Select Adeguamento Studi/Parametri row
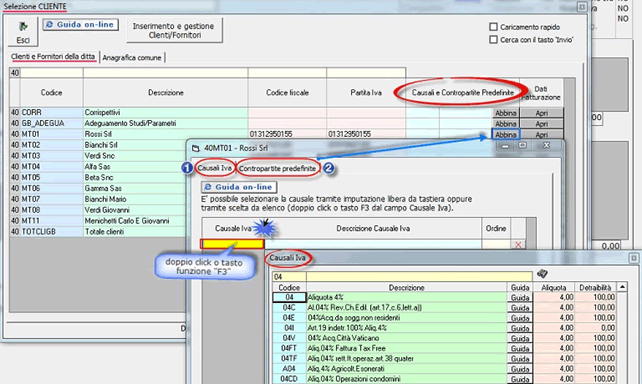 click(x=165, y=124)
